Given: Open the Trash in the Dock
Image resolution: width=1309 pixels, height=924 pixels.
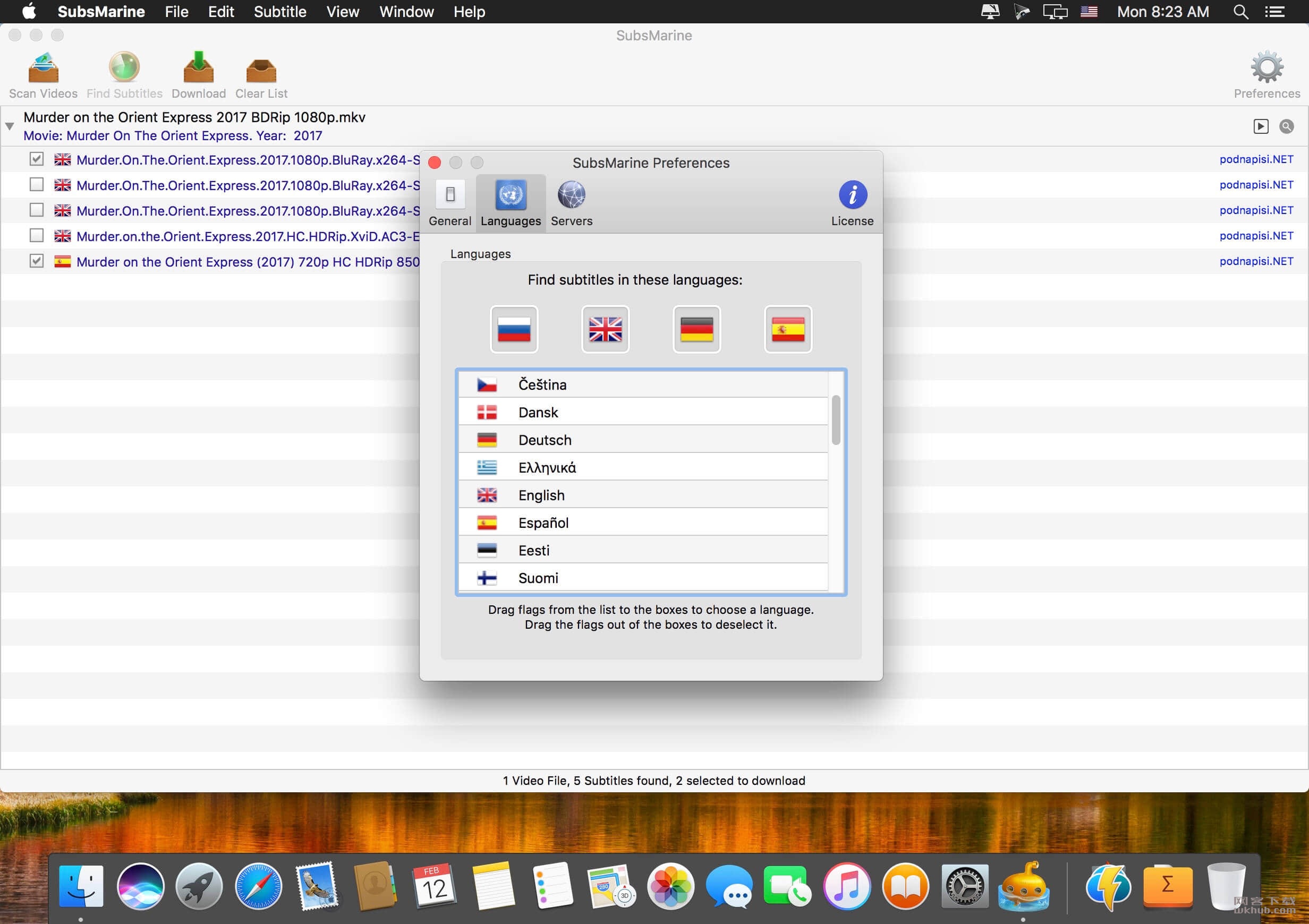Looking at the screenshot, I should click(1226, 886).
